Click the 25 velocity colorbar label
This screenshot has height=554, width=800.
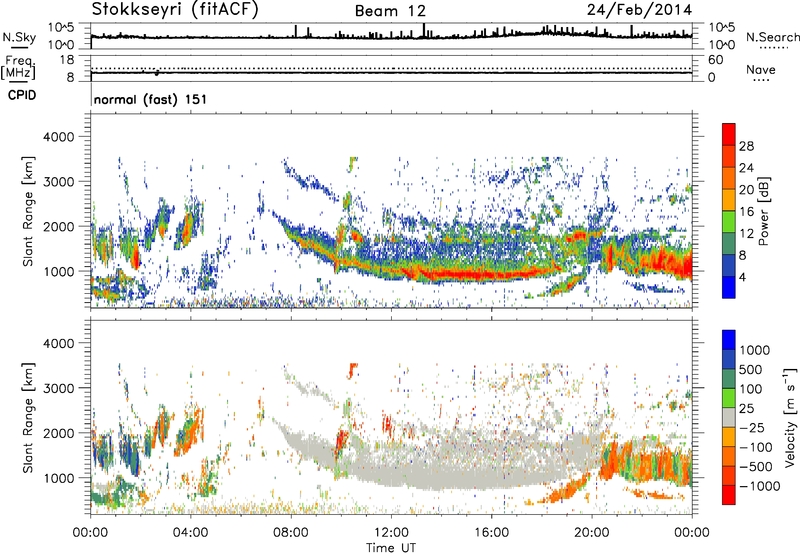(x=747, y=409)
